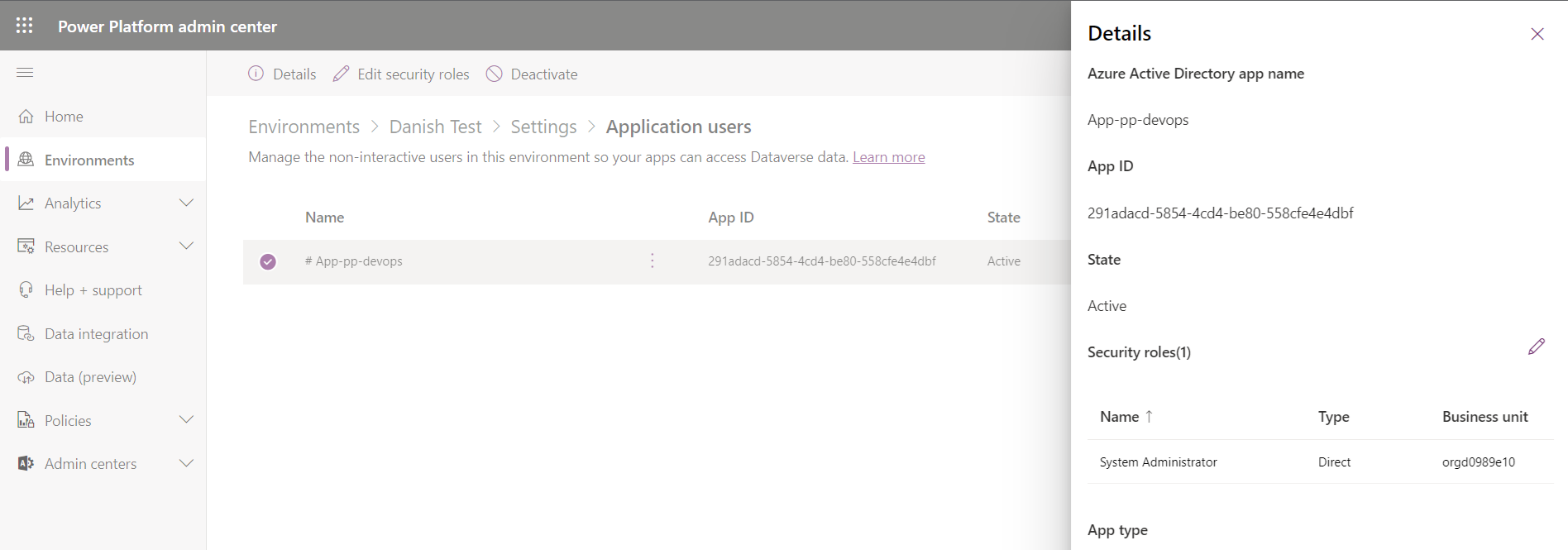Open the app launcher waffle icon
This screenshot has width=1568, height=550.
(x=25, y=26)
